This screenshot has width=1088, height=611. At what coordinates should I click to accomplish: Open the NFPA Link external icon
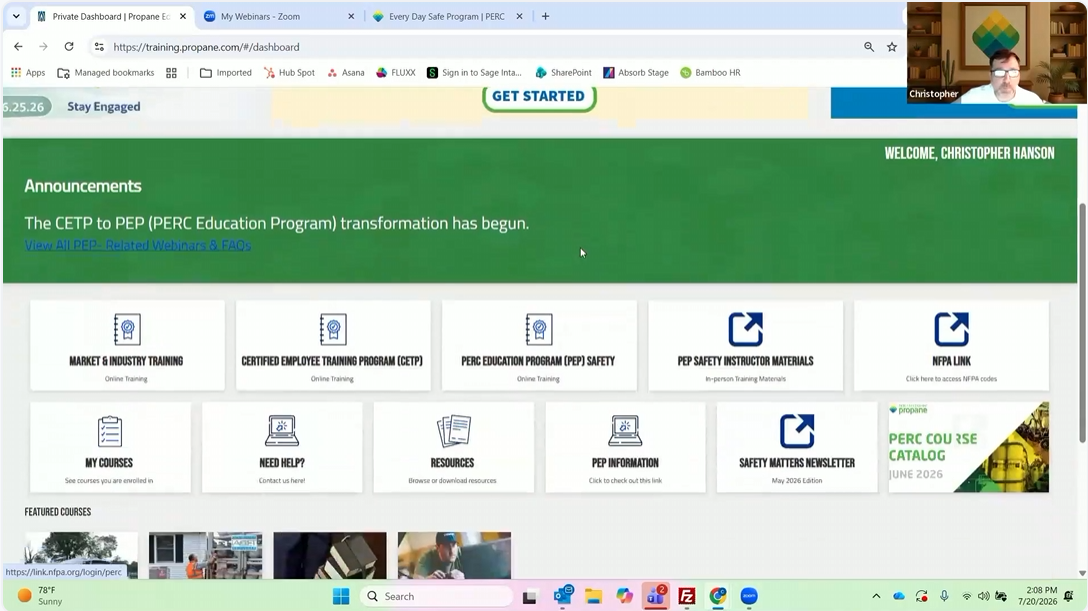951,329
